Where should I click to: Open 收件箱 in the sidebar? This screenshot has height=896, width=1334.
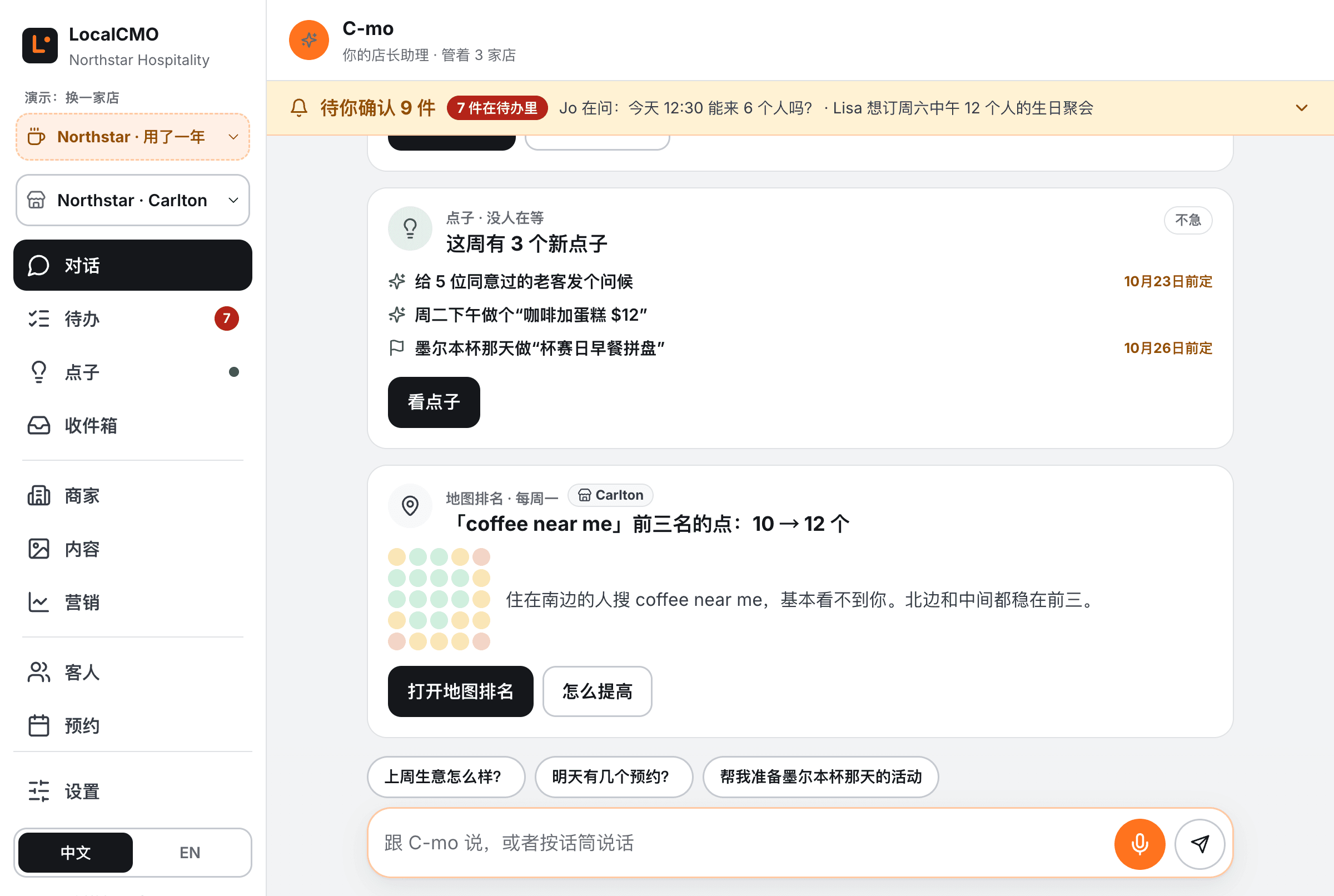(132, 425)
